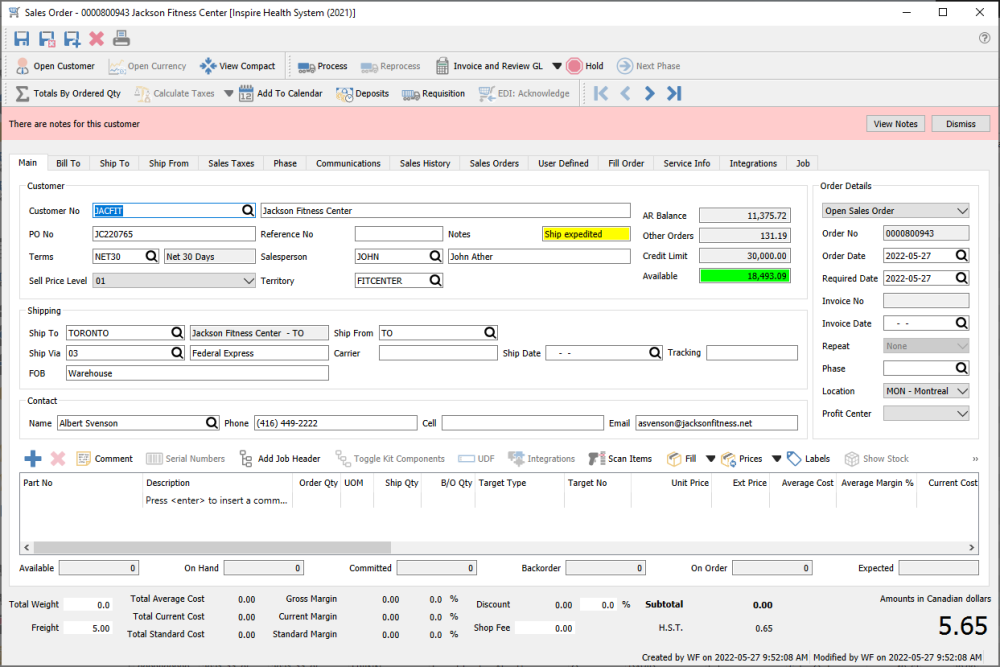Open the Deposits tool
The height and width of the screenshot is (667, 1000).
click(362, 94)
